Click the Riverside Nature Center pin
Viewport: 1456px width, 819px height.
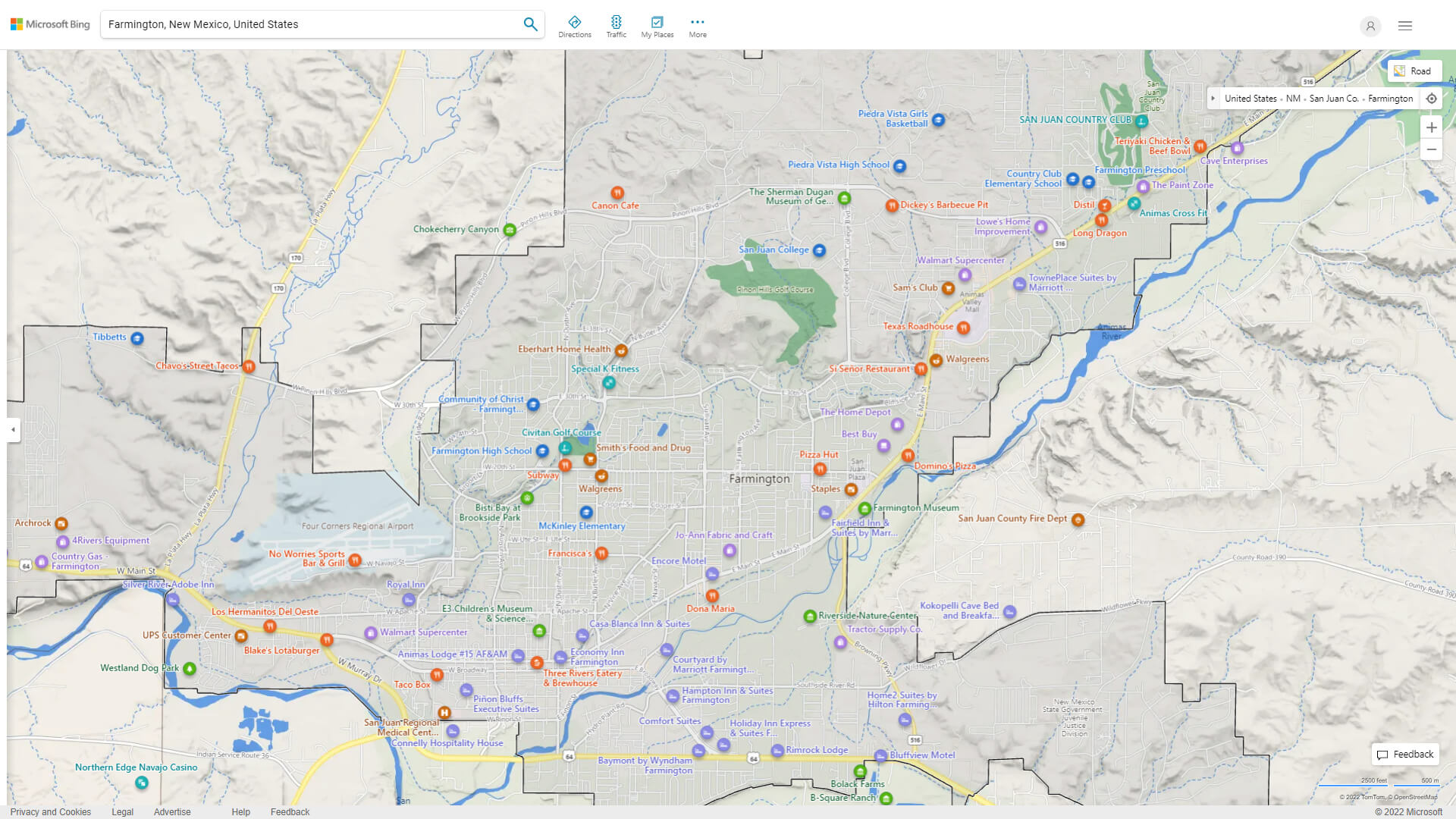(810, 616)
